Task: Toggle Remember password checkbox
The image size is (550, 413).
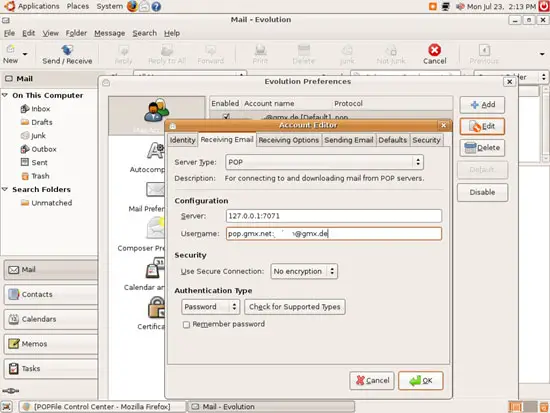Action: click(x=186, y=325)
